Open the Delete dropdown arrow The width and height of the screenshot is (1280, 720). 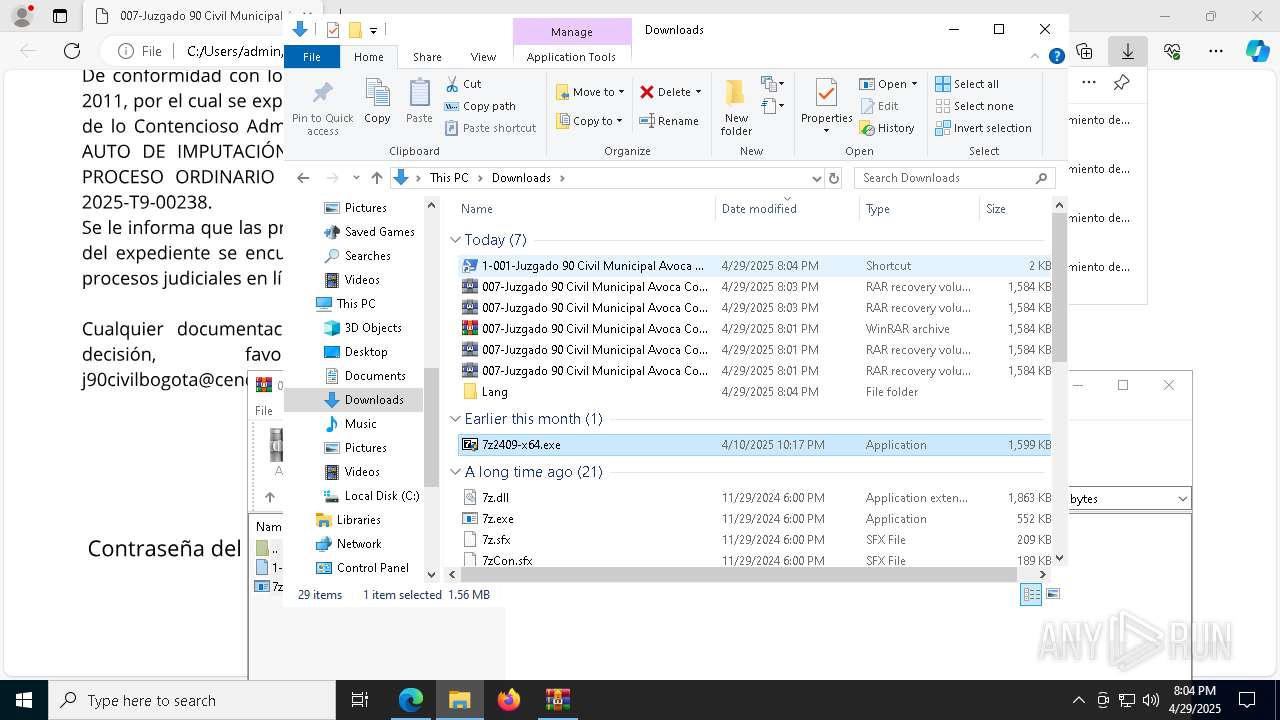698,92
